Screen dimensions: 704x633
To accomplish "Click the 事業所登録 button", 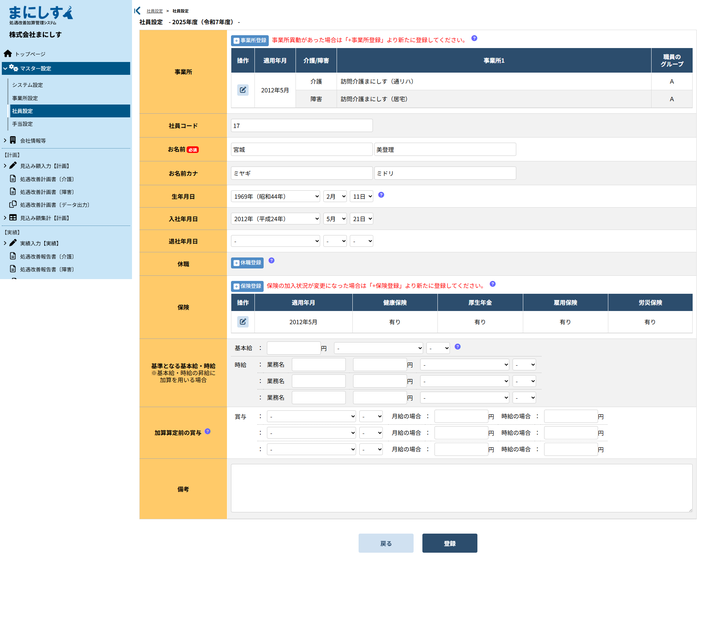I will coord(250,40).
